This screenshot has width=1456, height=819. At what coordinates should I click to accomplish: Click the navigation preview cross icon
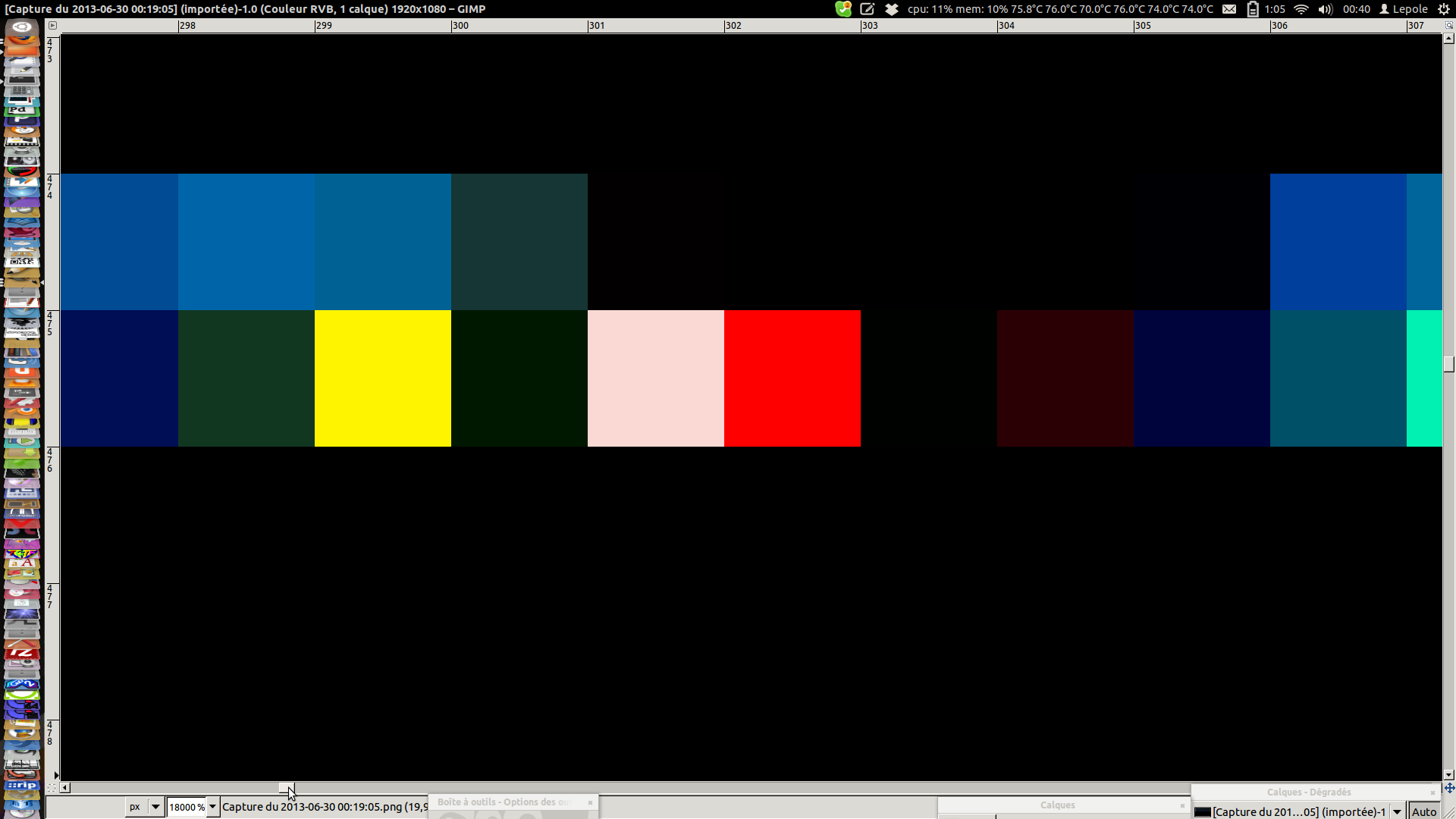point(1449,788)
